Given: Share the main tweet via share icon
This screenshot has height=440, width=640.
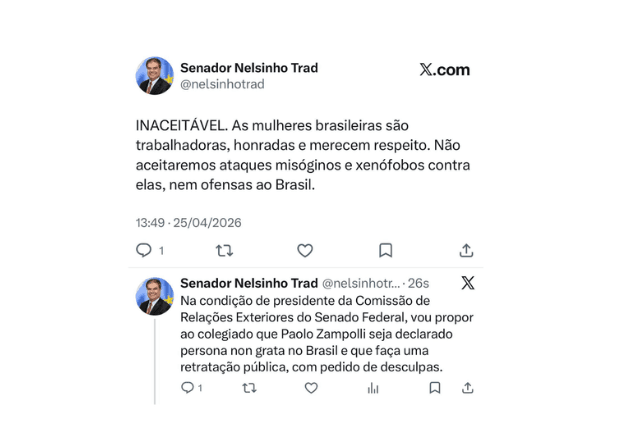Looking at the screenshot, I should click(466, 250).
